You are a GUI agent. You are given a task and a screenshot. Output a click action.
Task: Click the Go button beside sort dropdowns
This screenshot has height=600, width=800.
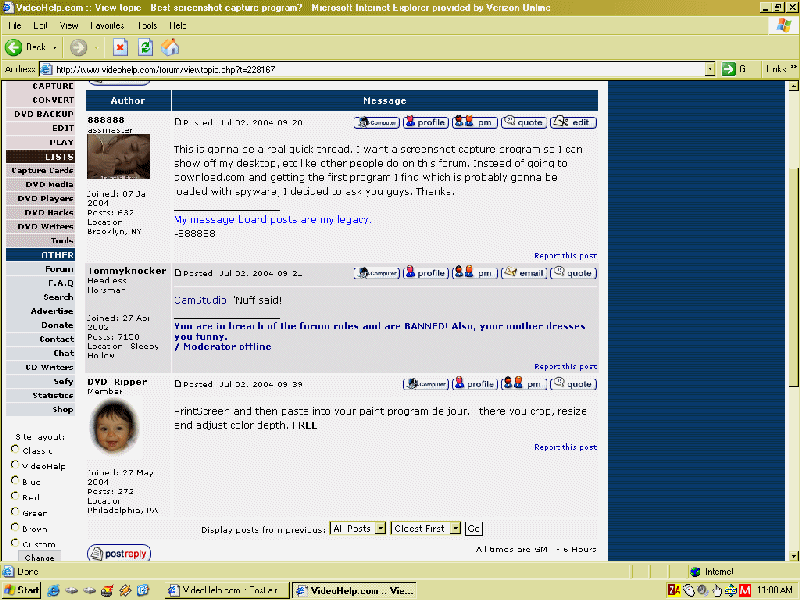coord(473,529)
